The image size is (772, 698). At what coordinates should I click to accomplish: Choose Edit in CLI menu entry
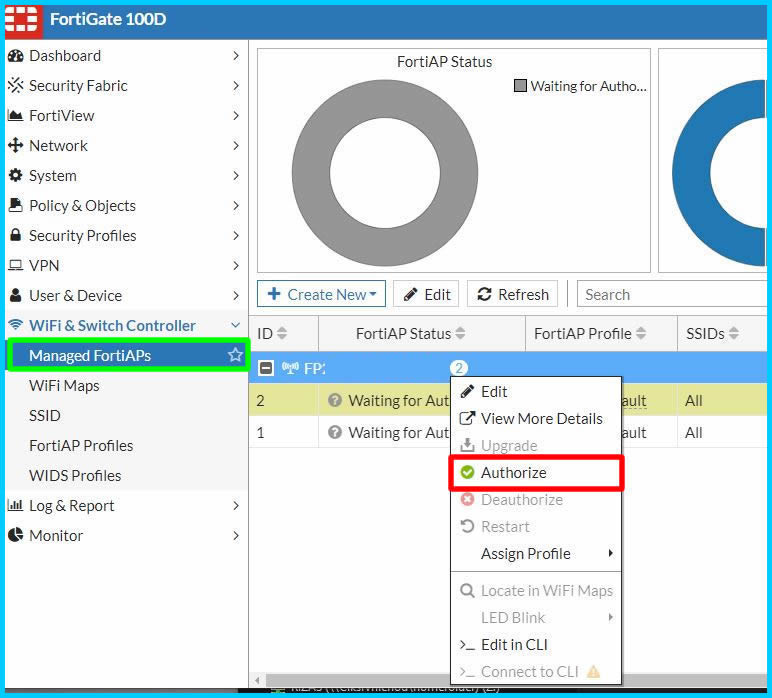[536, 644]
